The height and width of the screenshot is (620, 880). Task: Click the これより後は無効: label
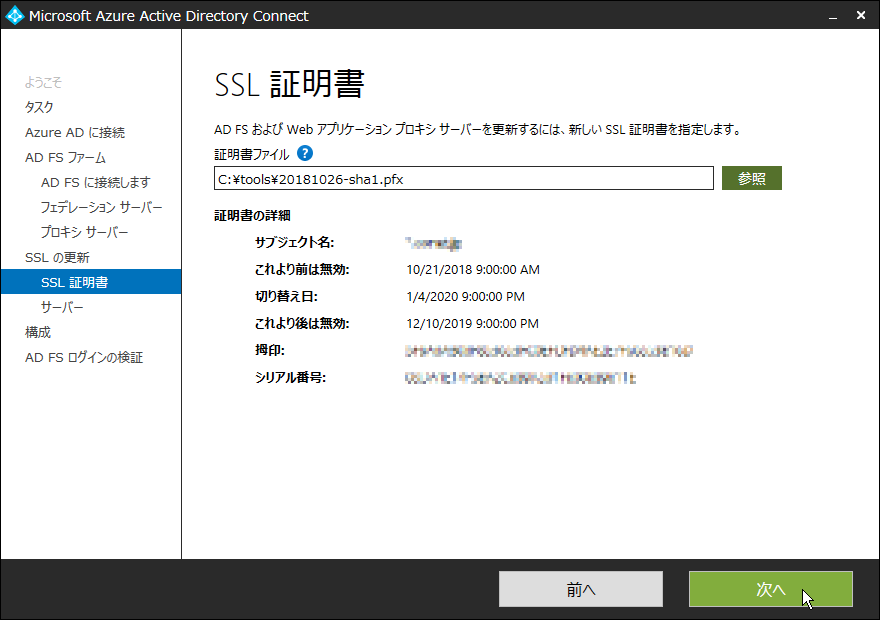(x=302, y=323)
